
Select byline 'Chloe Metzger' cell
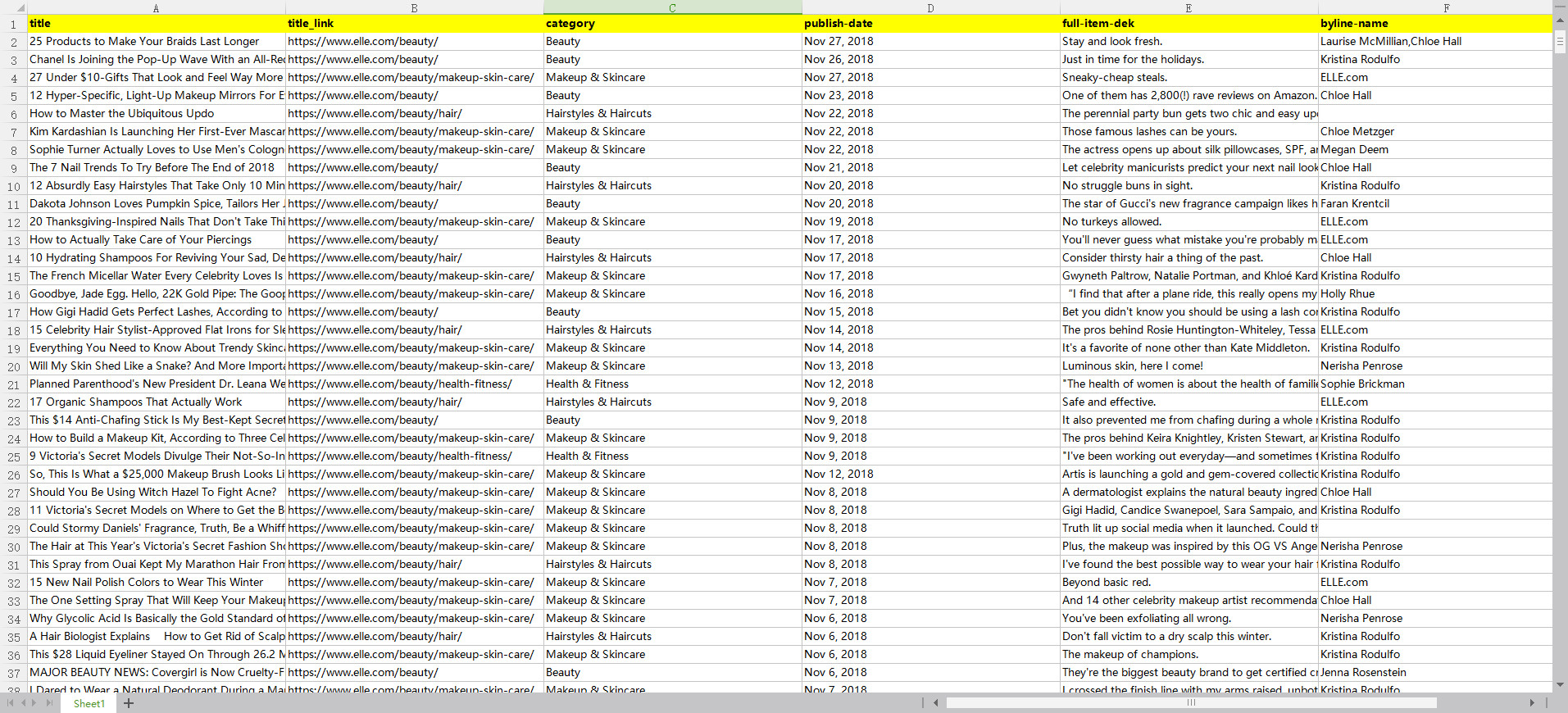point(1435,132)
